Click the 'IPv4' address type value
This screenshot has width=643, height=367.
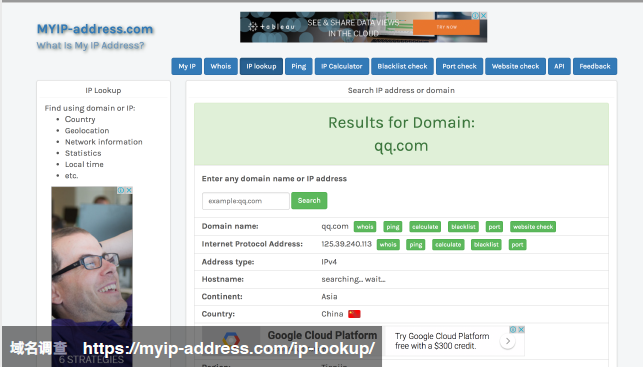(329, 262)
